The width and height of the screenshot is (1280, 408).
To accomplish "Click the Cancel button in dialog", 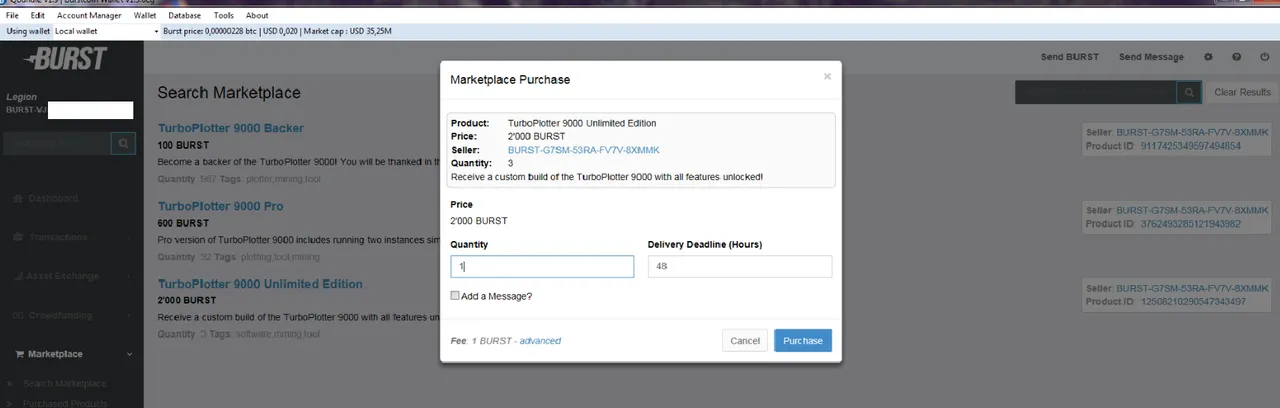I will point(745,341).
